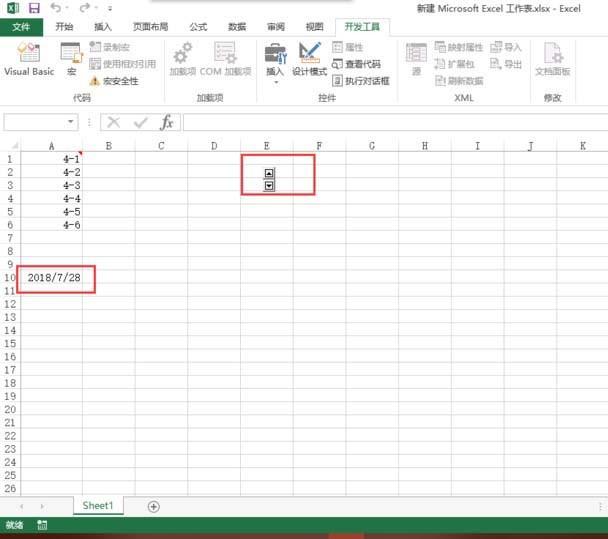Open the File (文件) tab

tap(21, 27)
